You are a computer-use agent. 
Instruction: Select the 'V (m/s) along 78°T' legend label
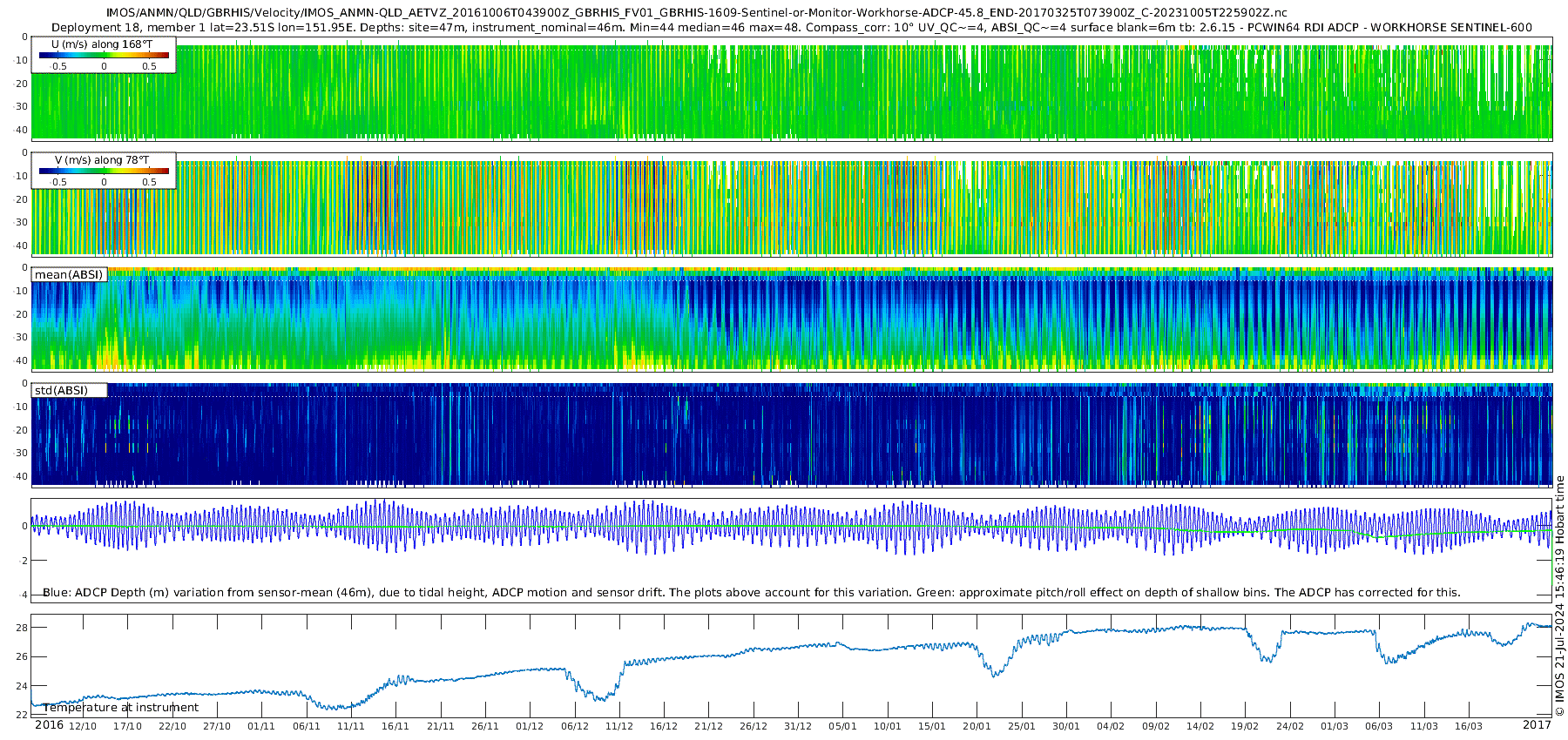tap(102, 160)
